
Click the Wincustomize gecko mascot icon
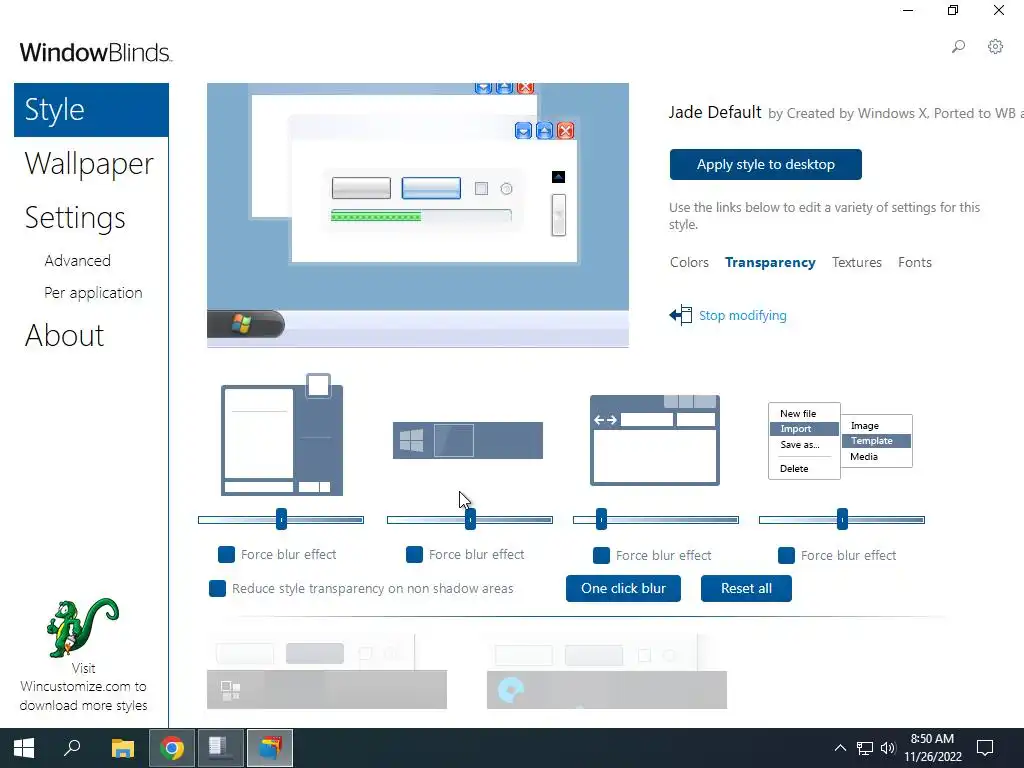tap(82, 628)
